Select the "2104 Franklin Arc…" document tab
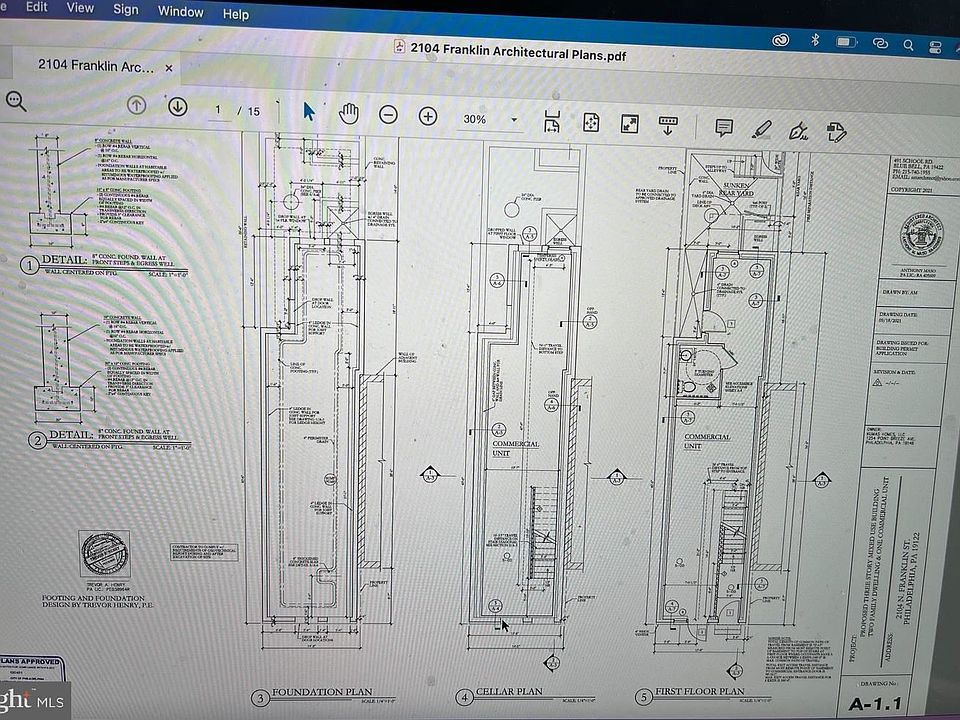The height and width of the screenshot is (720, 960). [x=96, y=66]
